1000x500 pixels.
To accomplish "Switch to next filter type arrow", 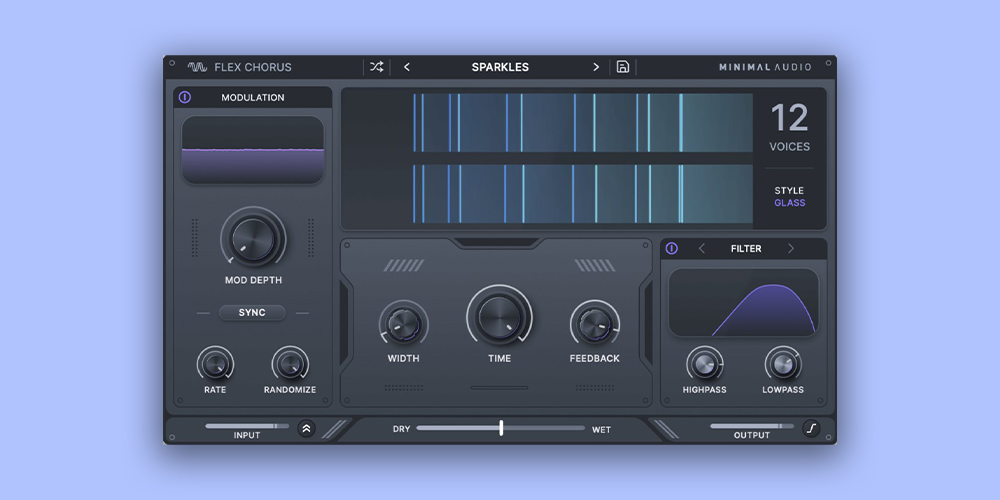I will [x=790, y=248].
